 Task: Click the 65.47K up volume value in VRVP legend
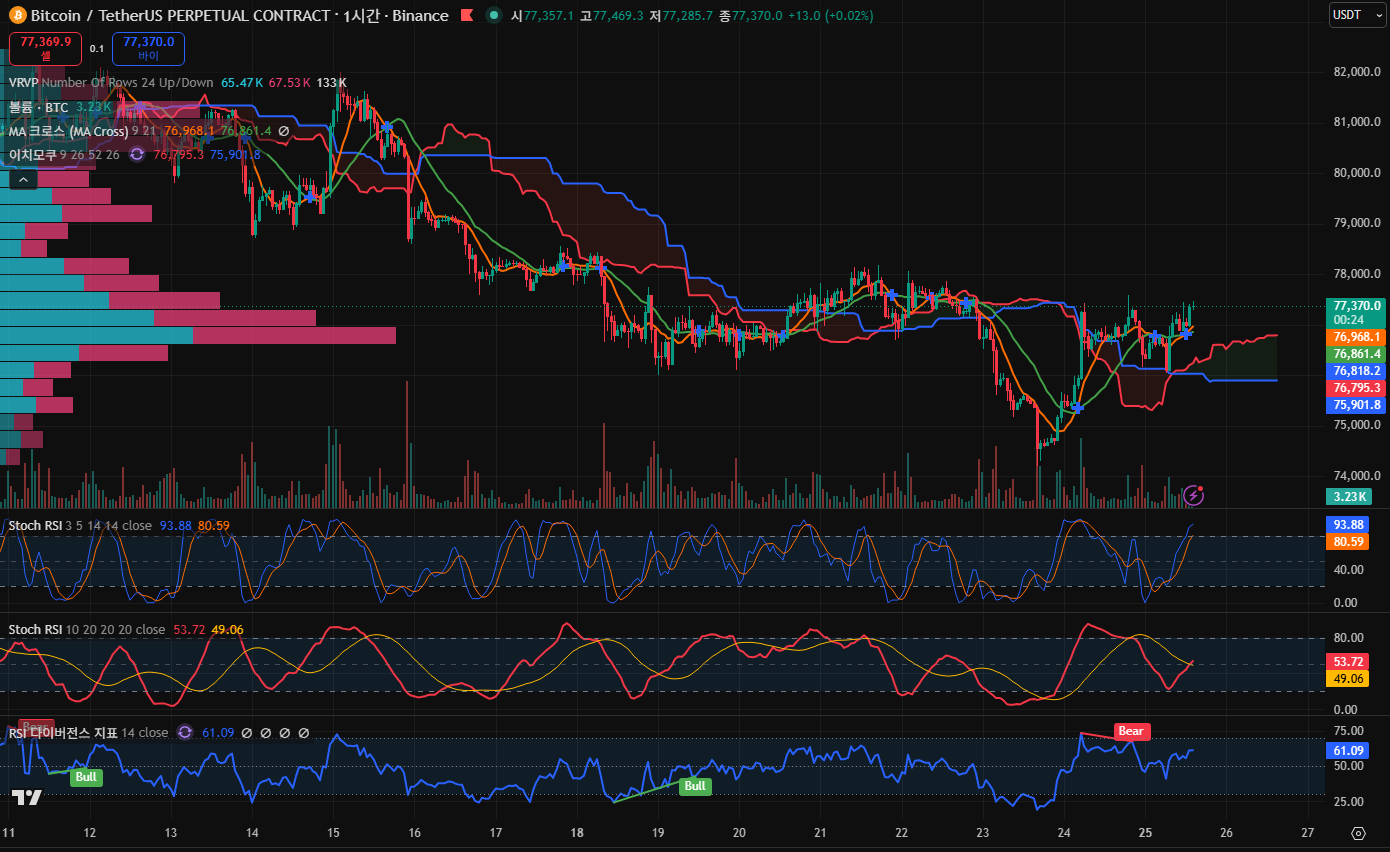click(x=242, y=82)
